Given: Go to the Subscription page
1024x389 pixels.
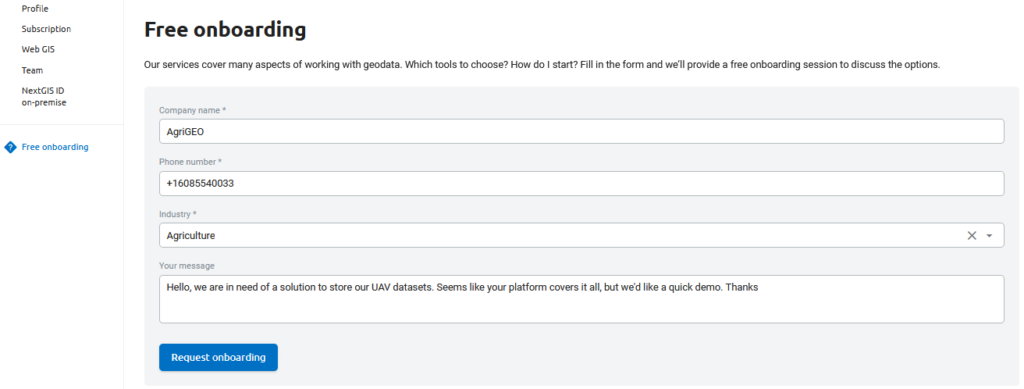Looking at the screenshot, I should tap(46, 29).
